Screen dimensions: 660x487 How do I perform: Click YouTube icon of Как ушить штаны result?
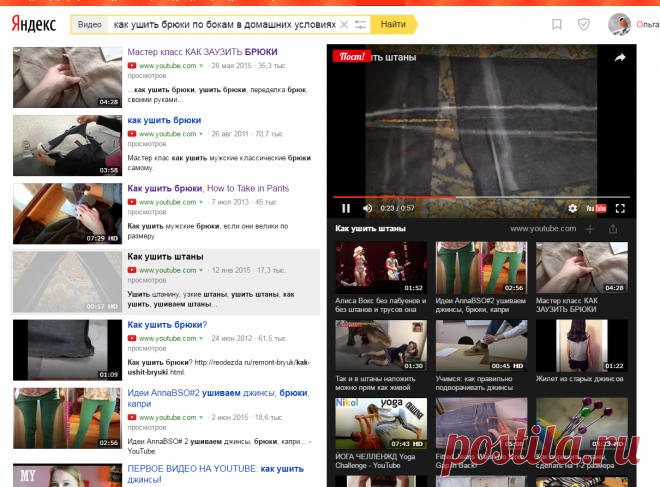[x=132, y=270]
